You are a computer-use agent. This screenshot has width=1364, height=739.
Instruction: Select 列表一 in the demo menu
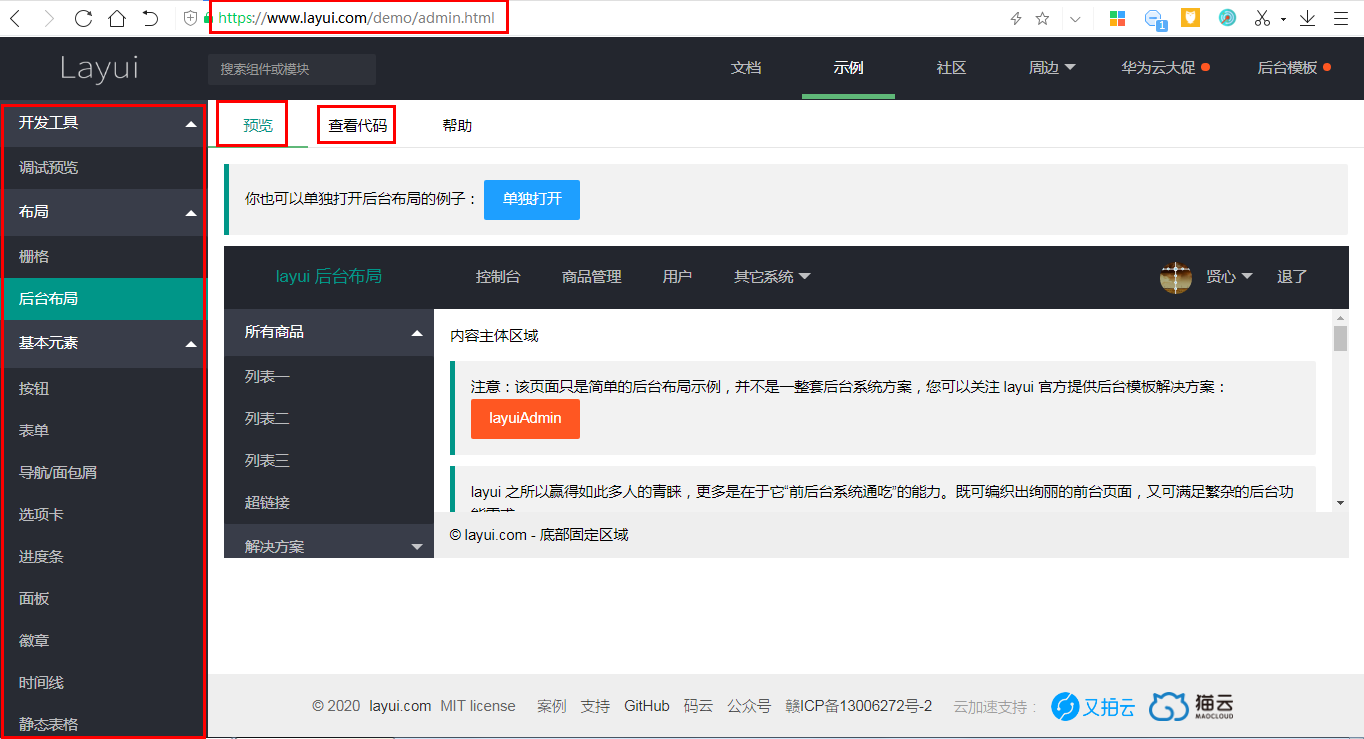point(329,377)
